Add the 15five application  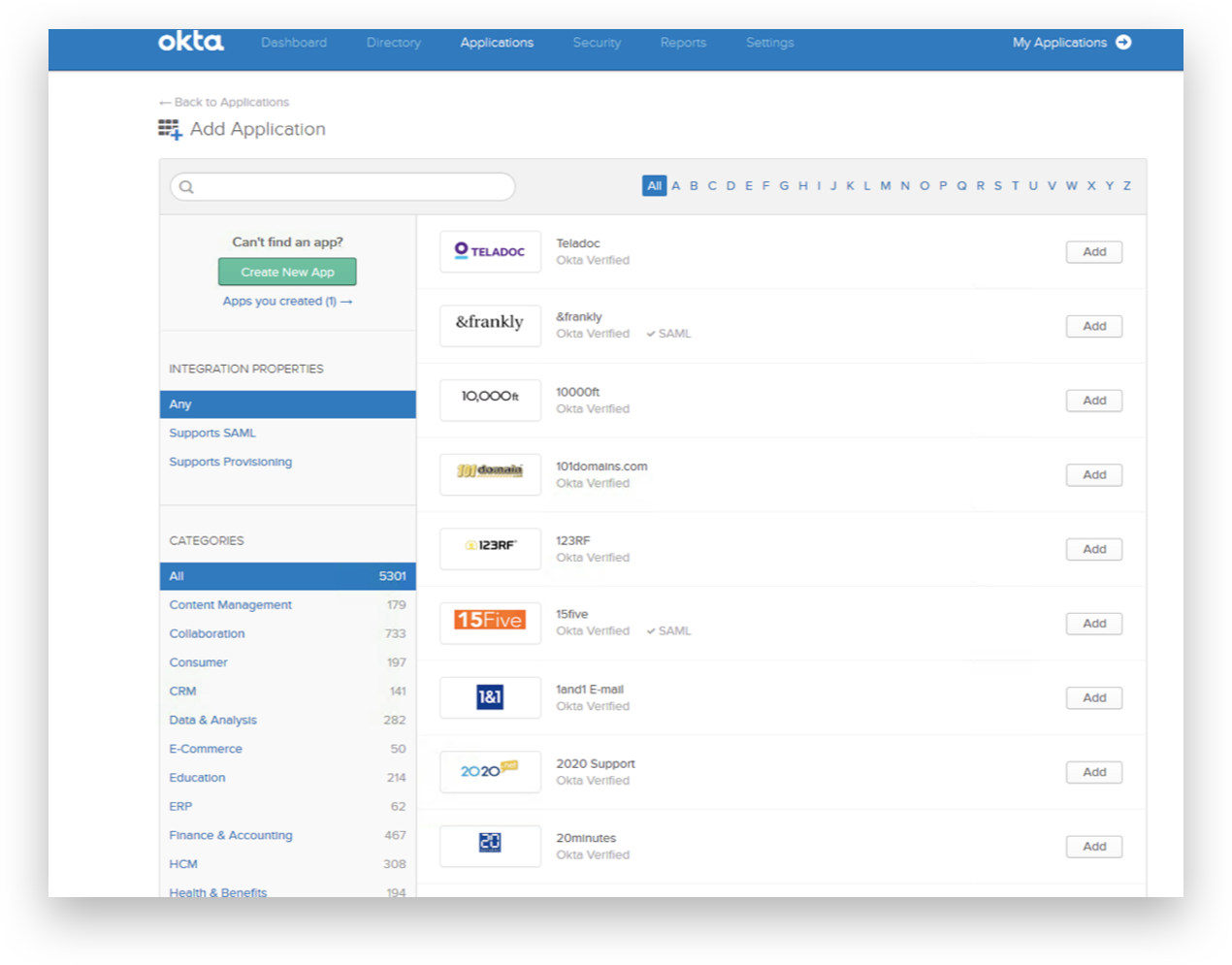coord(1094,624)
